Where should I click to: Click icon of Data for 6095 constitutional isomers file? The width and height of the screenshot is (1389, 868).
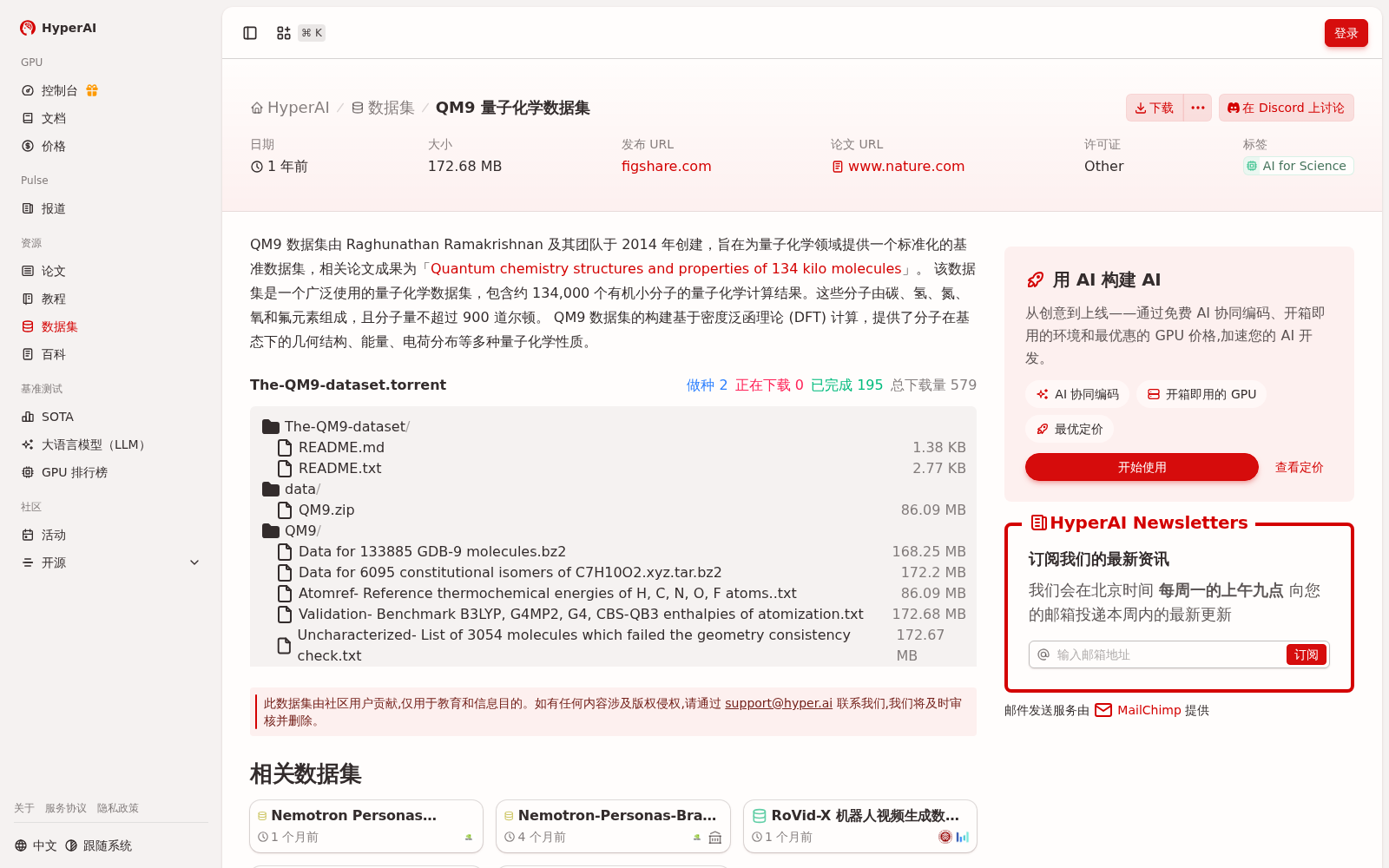pyautogui.click(x=284, y=572)
